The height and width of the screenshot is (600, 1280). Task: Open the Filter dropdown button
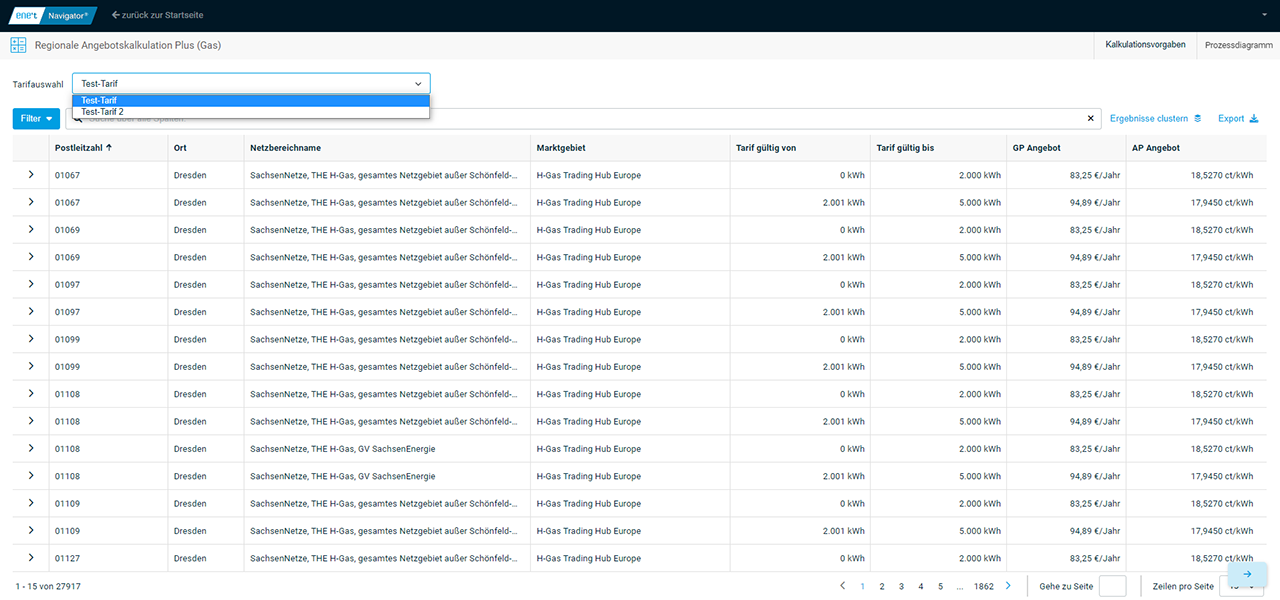36,119
